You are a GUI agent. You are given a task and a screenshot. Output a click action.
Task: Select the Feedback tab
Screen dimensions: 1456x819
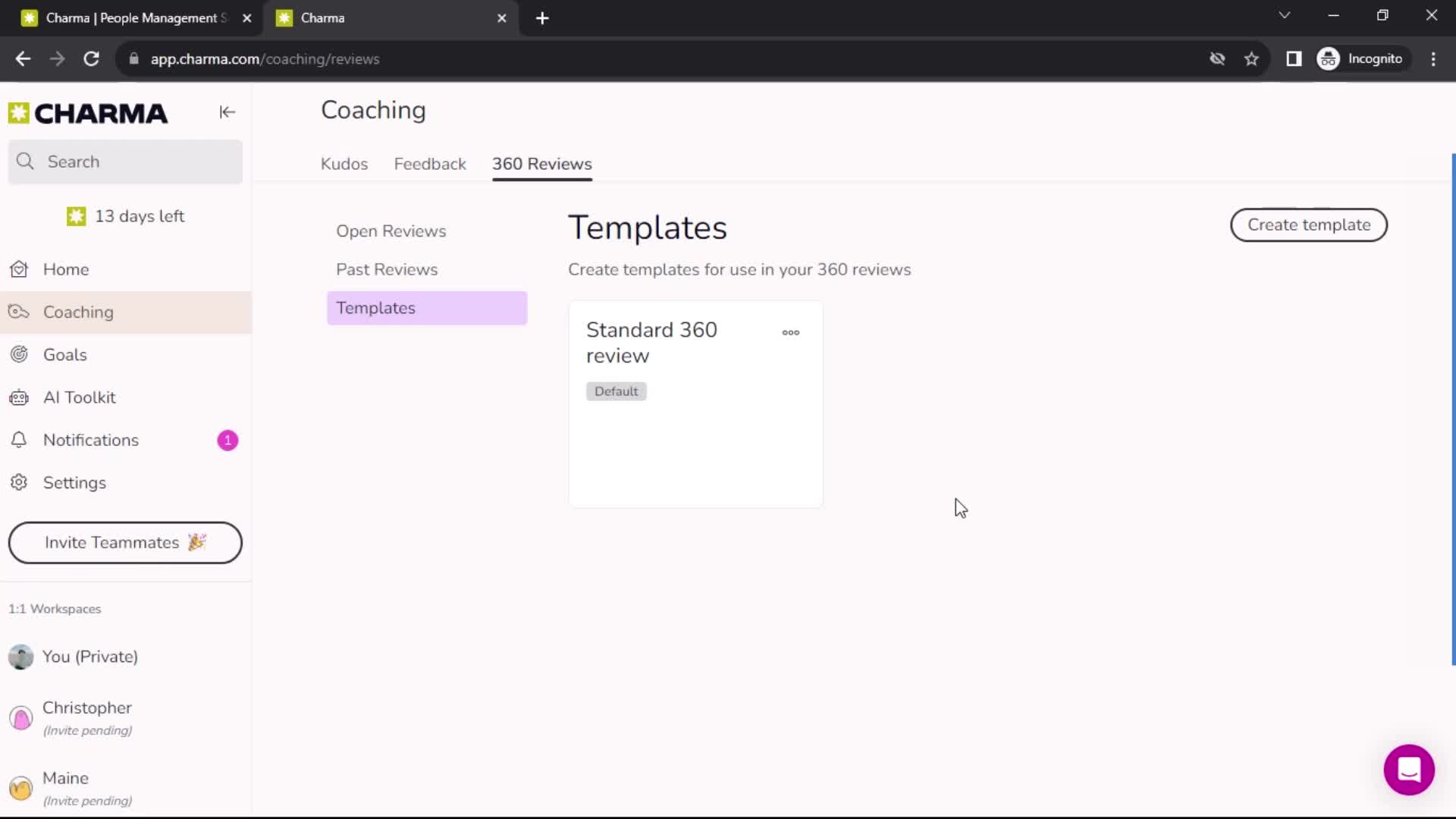click(x=429, y=164)
